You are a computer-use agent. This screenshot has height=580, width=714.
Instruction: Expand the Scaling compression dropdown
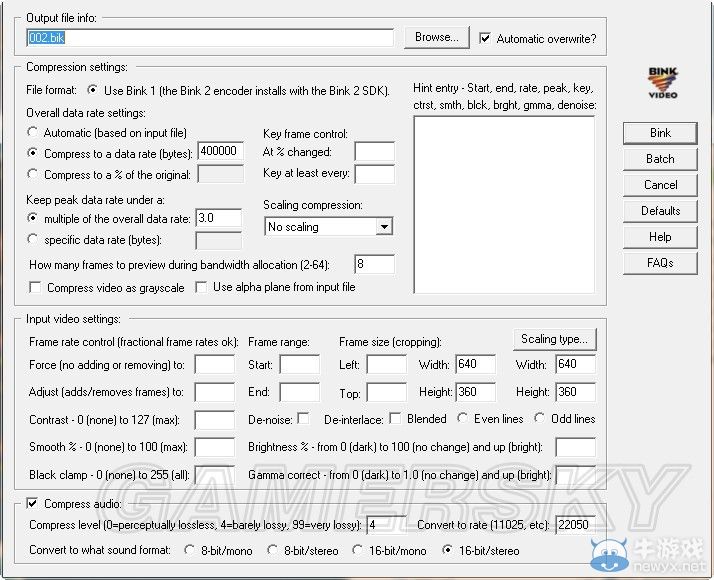384,227
